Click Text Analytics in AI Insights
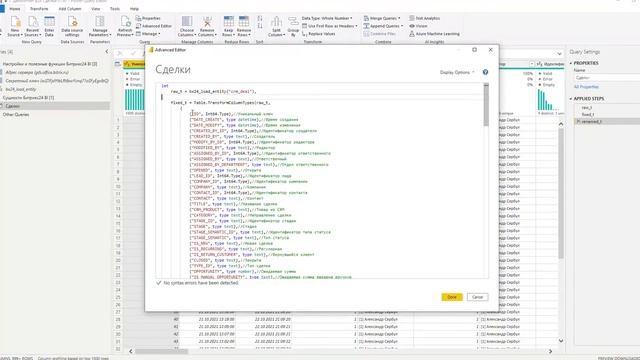 (x=424, y=18)
